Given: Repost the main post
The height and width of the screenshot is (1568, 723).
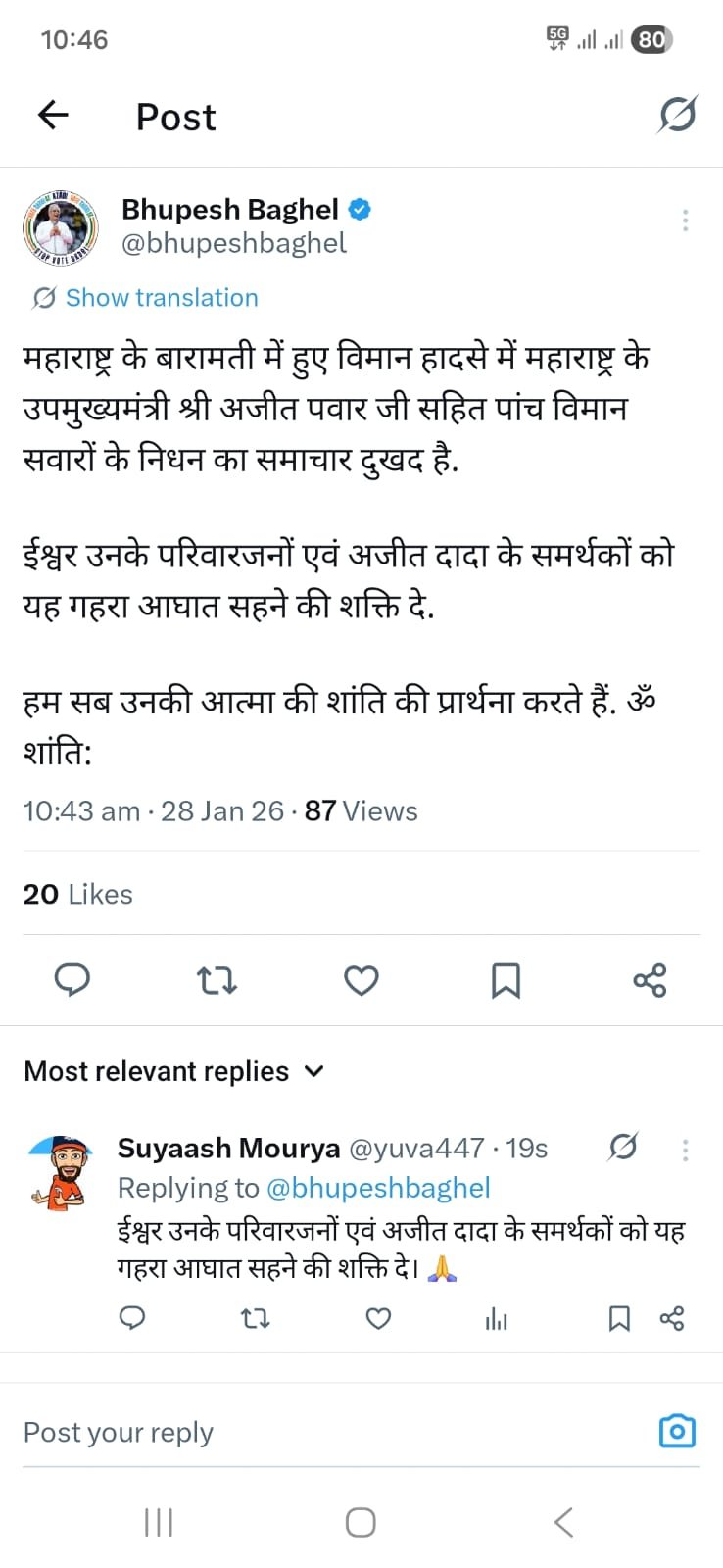Looking at the screenshot, I should coord(217,979).
